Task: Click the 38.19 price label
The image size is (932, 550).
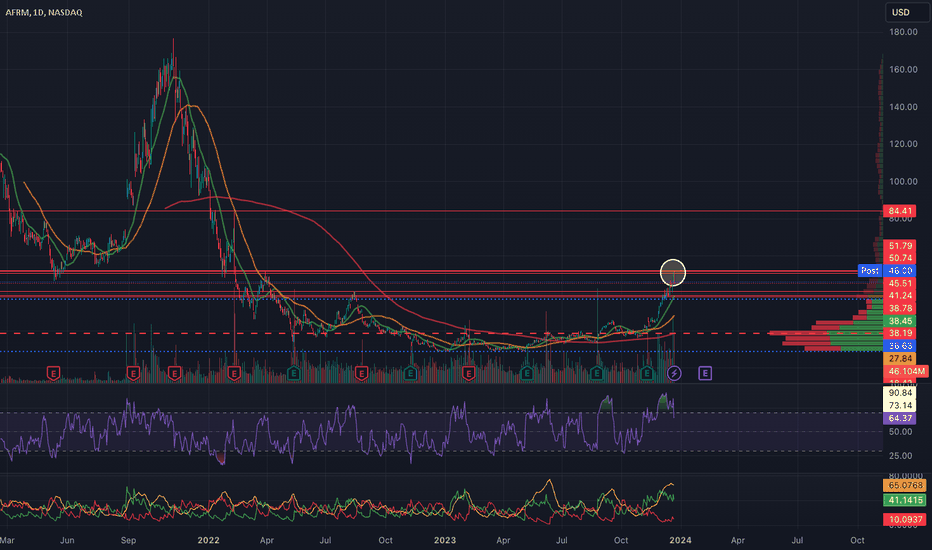Action: 900,333
